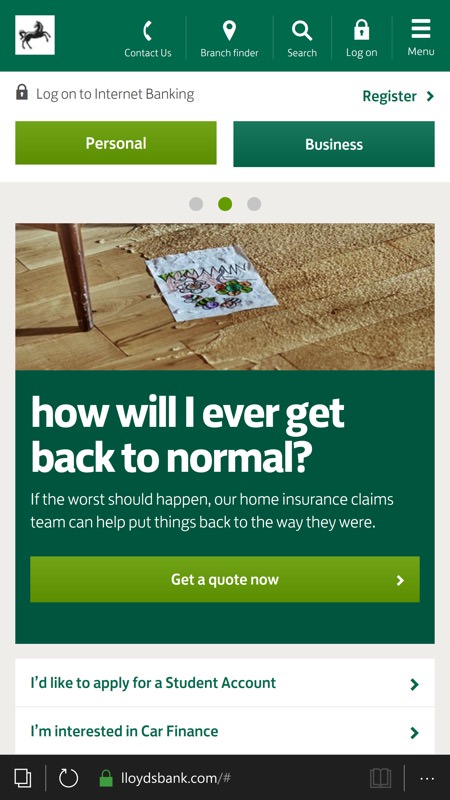450x800 pixels.
Task: Click the Search magnifier icon
Action: pos(302,31)
